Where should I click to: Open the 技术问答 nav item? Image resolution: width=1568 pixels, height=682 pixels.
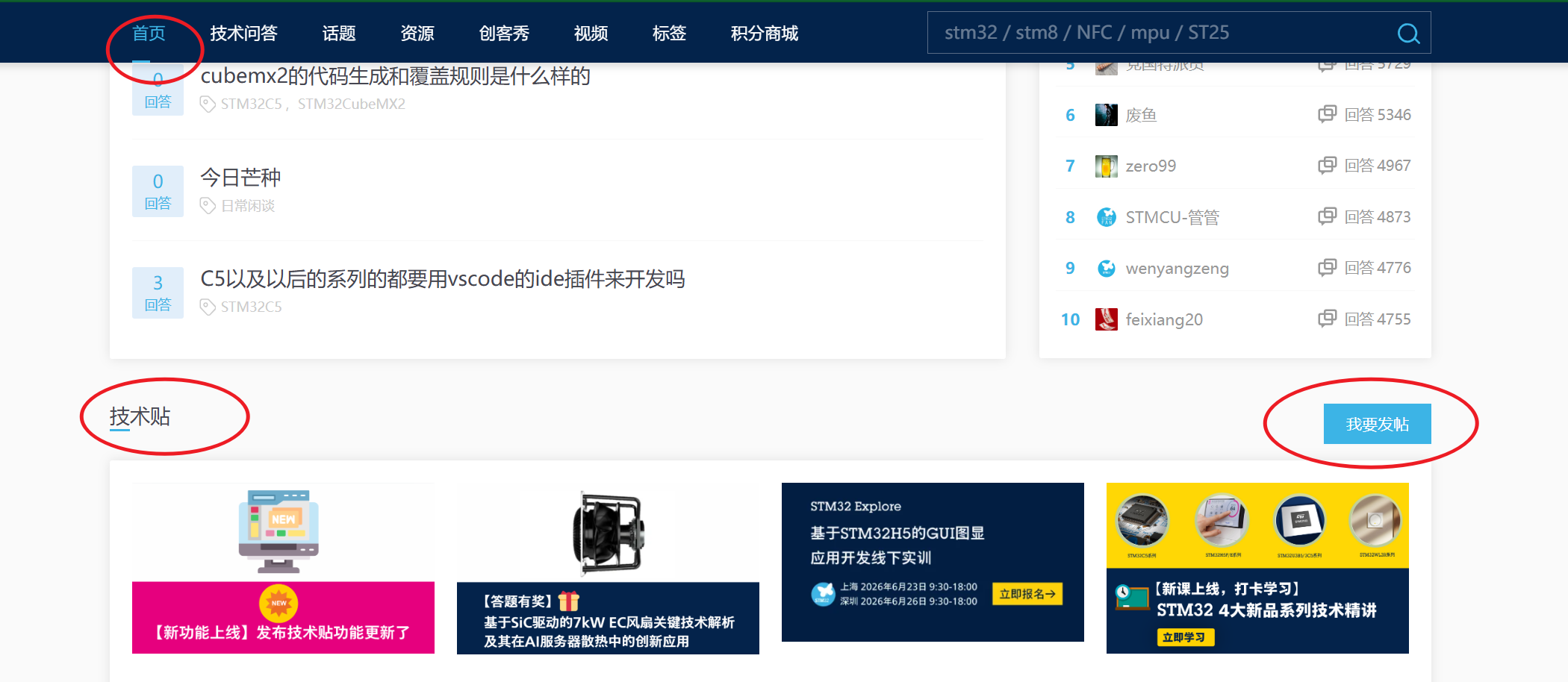click(243, 34)
